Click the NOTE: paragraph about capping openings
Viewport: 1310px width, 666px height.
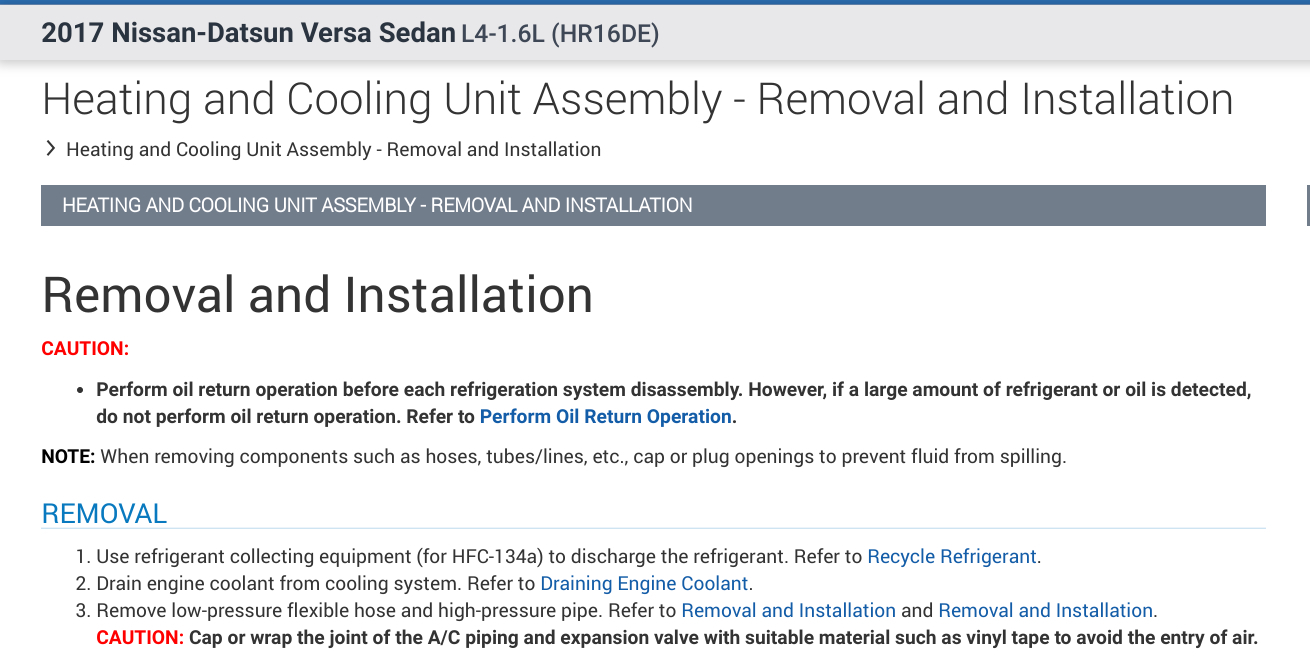click(x=554, y=457)
